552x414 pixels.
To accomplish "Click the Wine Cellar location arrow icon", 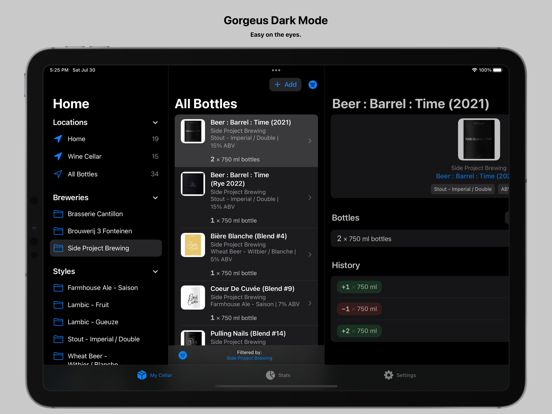I will click(x=58, y=156).
